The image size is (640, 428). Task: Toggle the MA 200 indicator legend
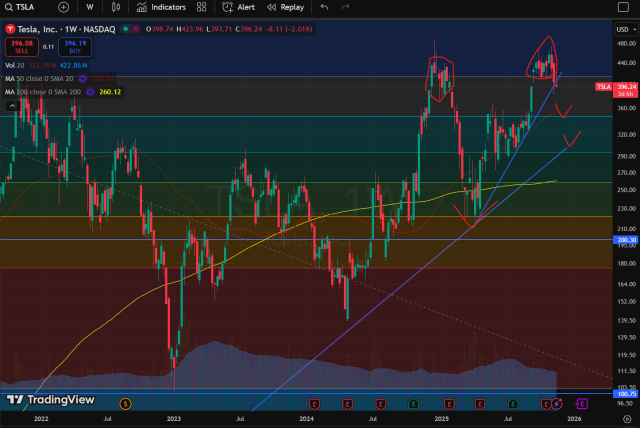tap(42, 92)
